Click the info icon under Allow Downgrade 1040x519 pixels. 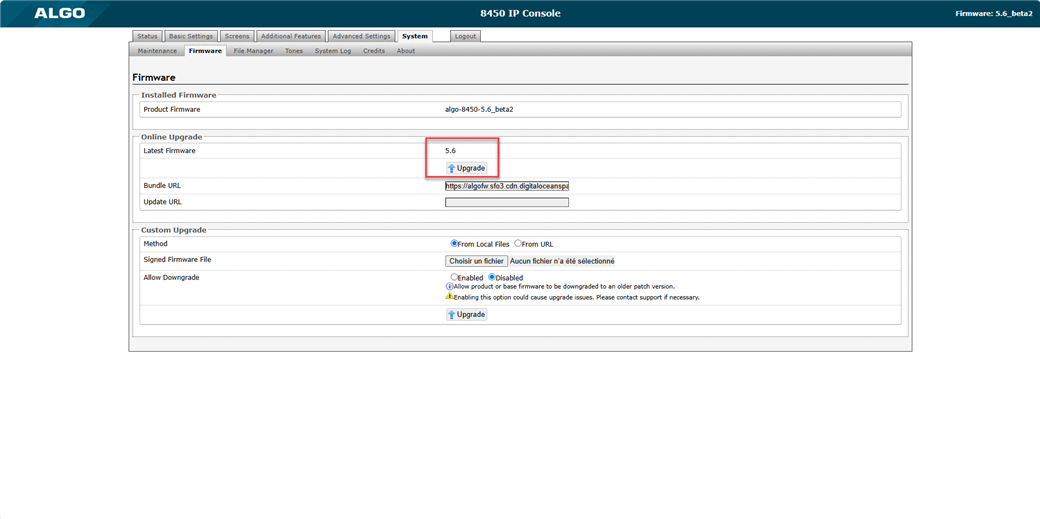pos(449,287)
